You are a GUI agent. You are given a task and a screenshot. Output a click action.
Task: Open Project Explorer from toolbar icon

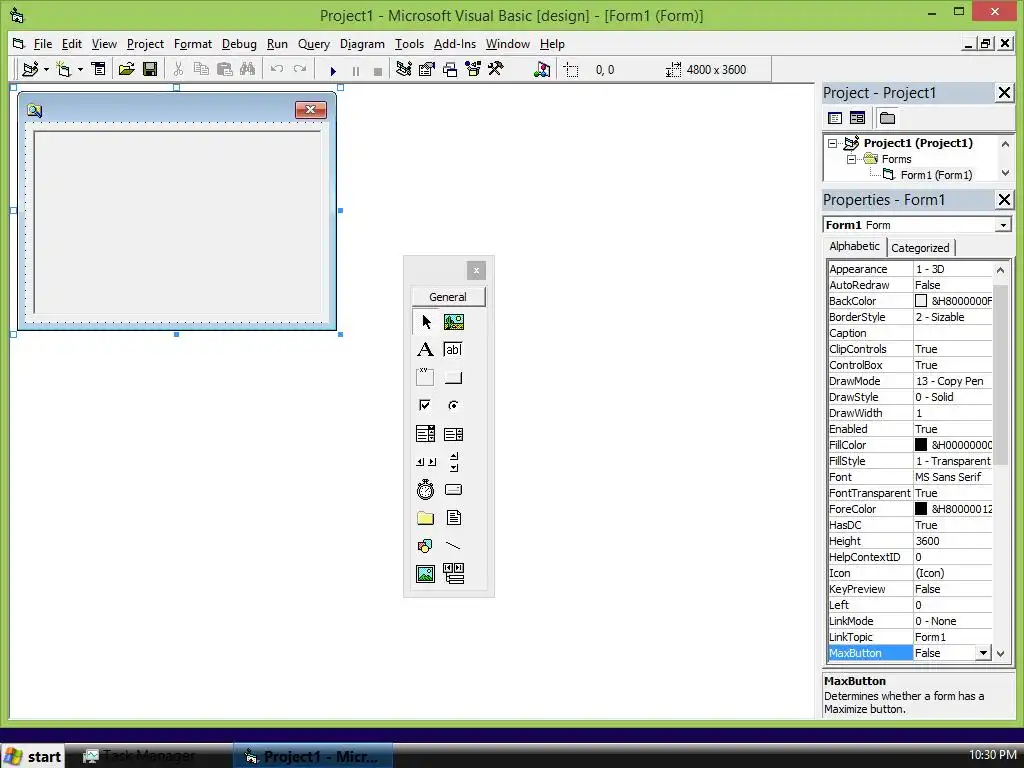tap(404, 69)
